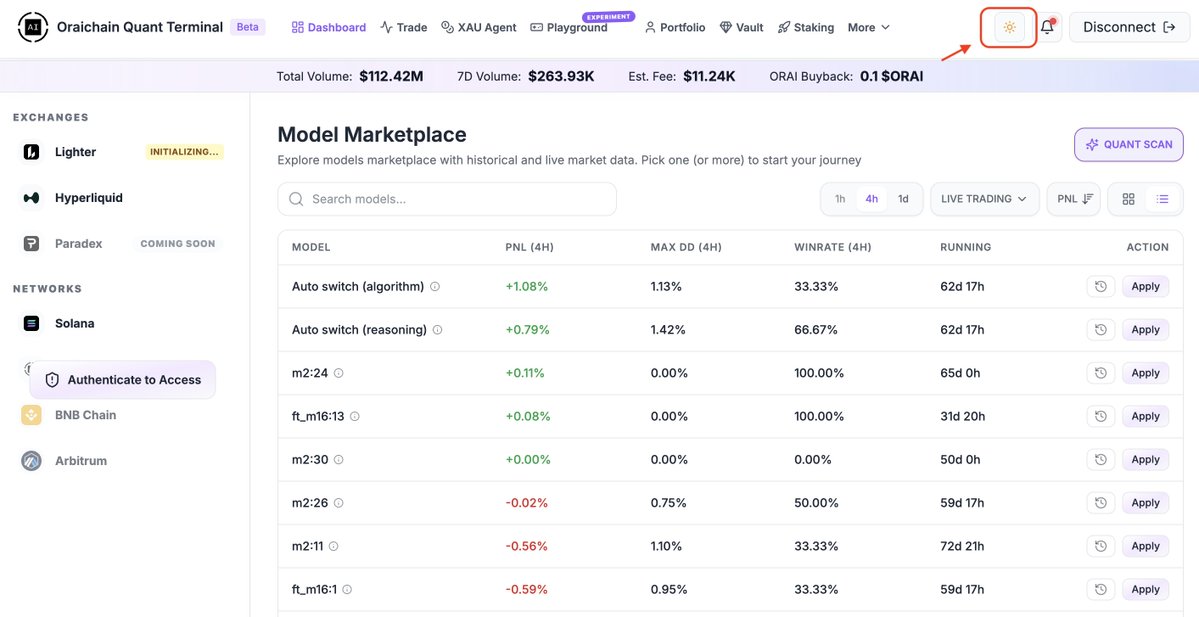Show info icon for m2:11
This screenshot has width=1199, height=617.
[334, 547]
